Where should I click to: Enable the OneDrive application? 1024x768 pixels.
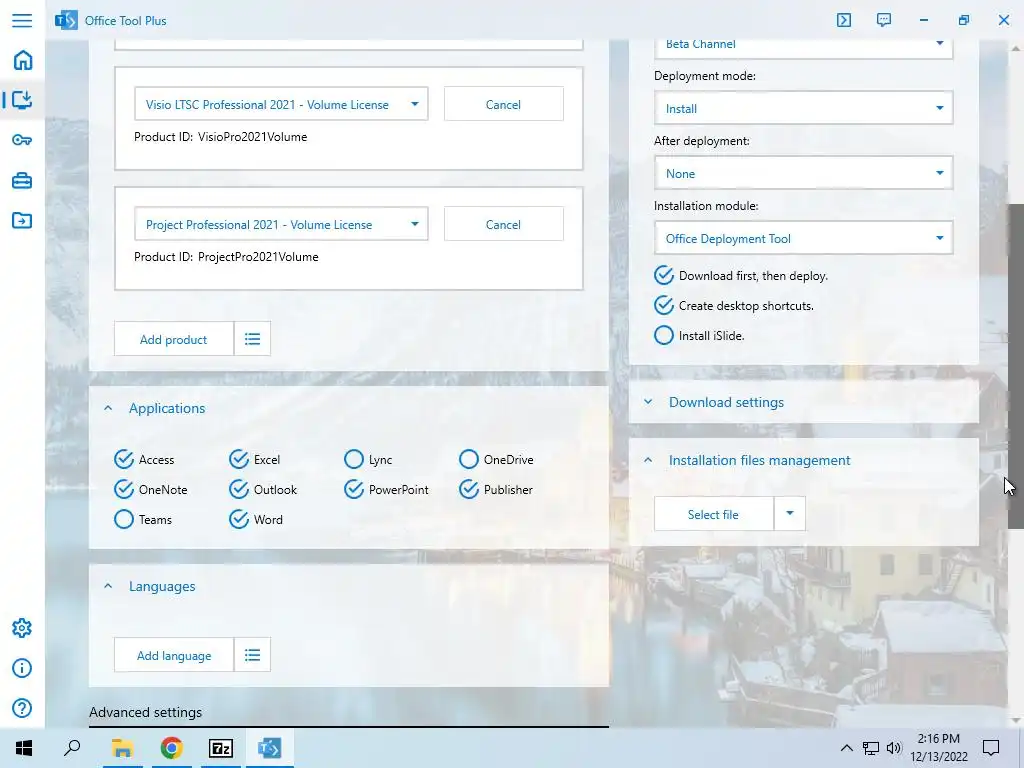496,459
